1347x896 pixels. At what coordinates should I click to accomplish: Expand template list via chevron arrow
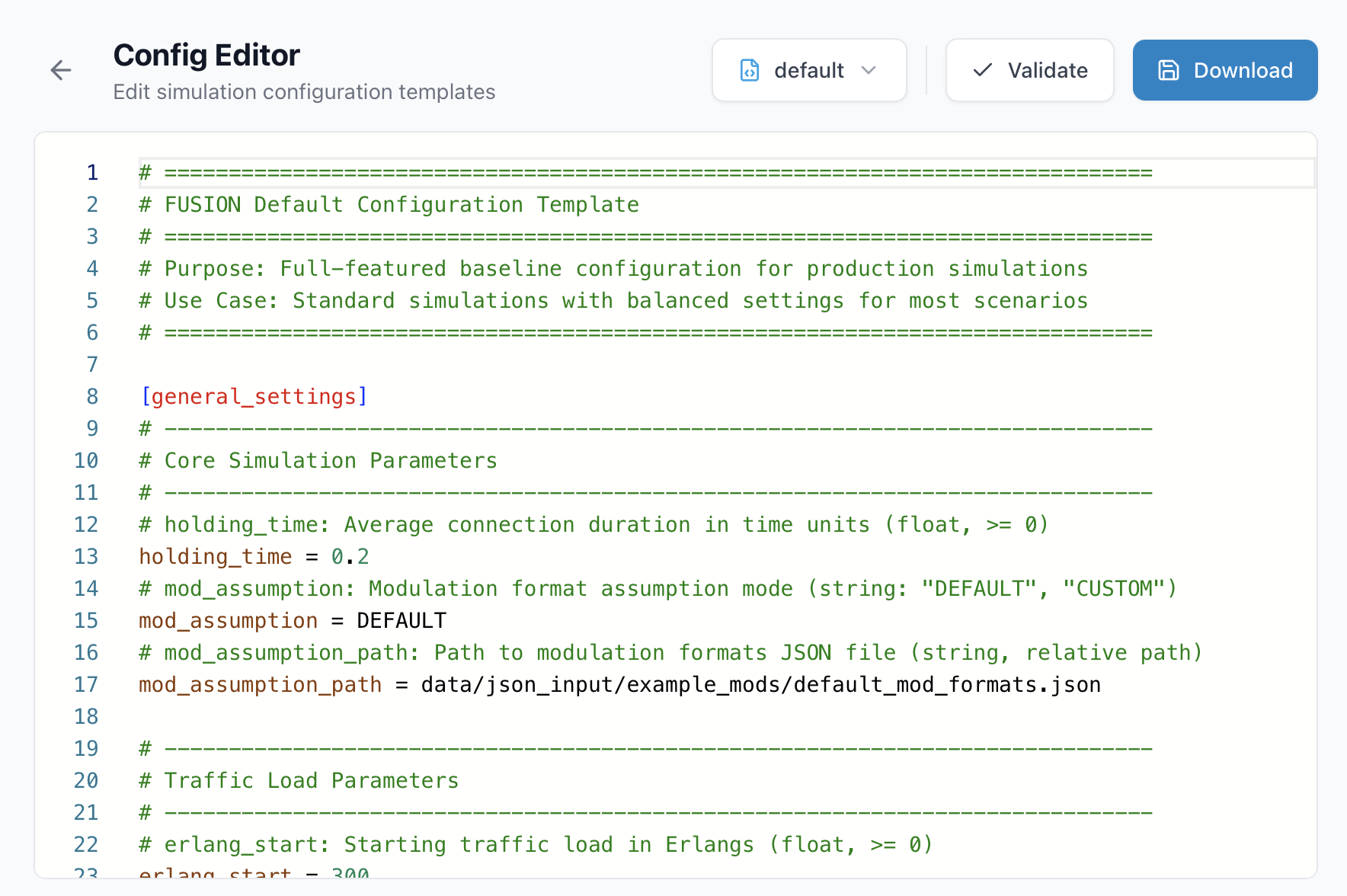[x=869, y=70]
